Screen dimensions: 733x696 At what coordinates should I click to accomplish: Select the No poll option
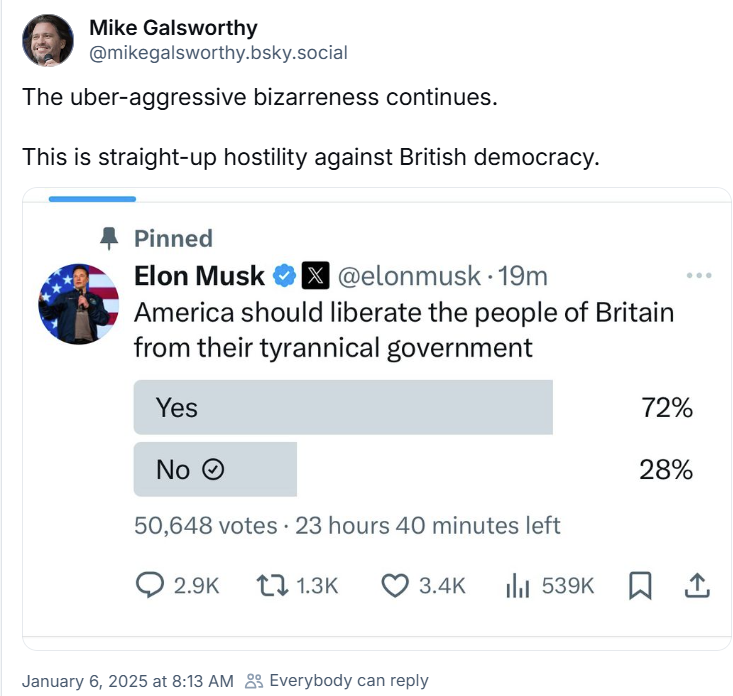(215, 469)
